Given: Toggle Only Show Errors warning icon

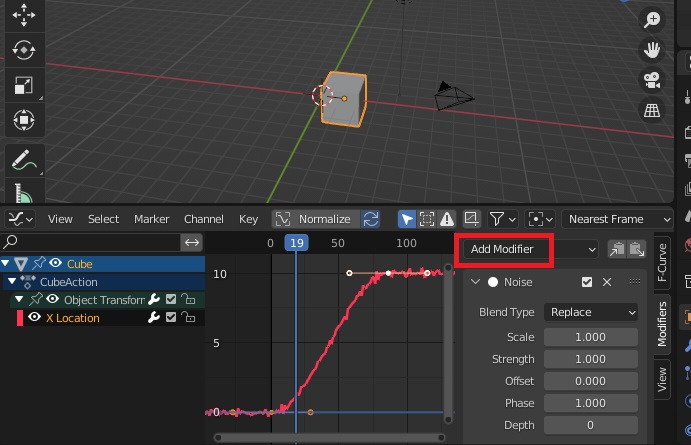Looking at the screenshot, I should tap(447, 219).
